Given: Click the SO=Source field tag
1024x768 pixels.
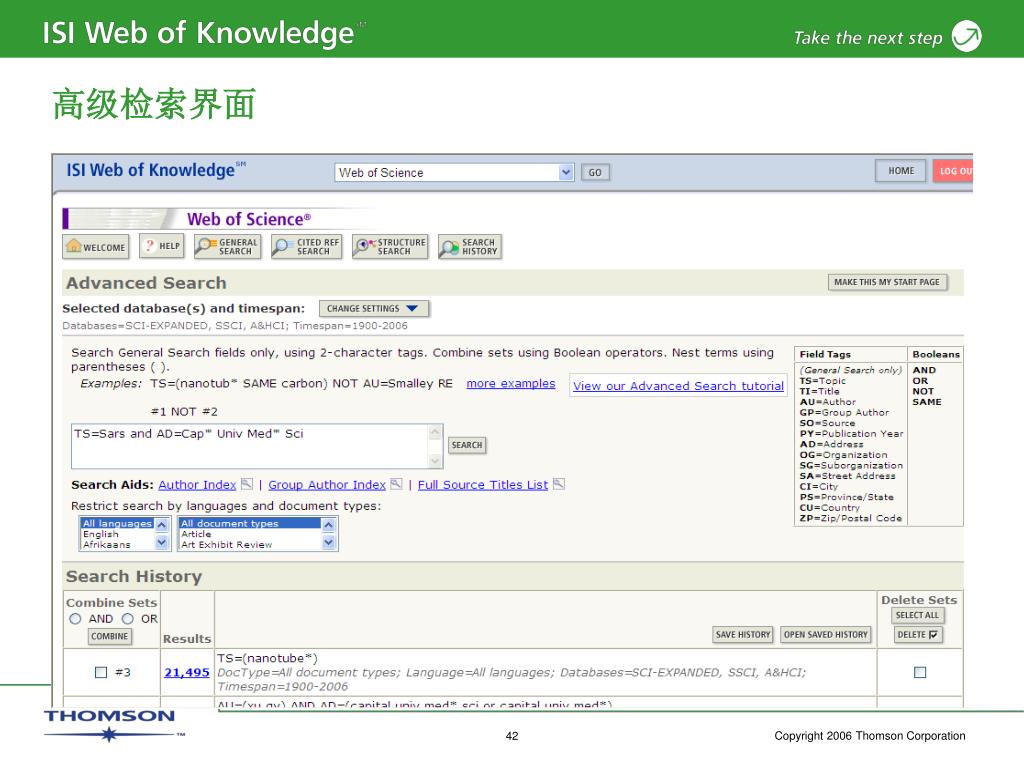Looking at the screenshot, I should pos(827,423).
